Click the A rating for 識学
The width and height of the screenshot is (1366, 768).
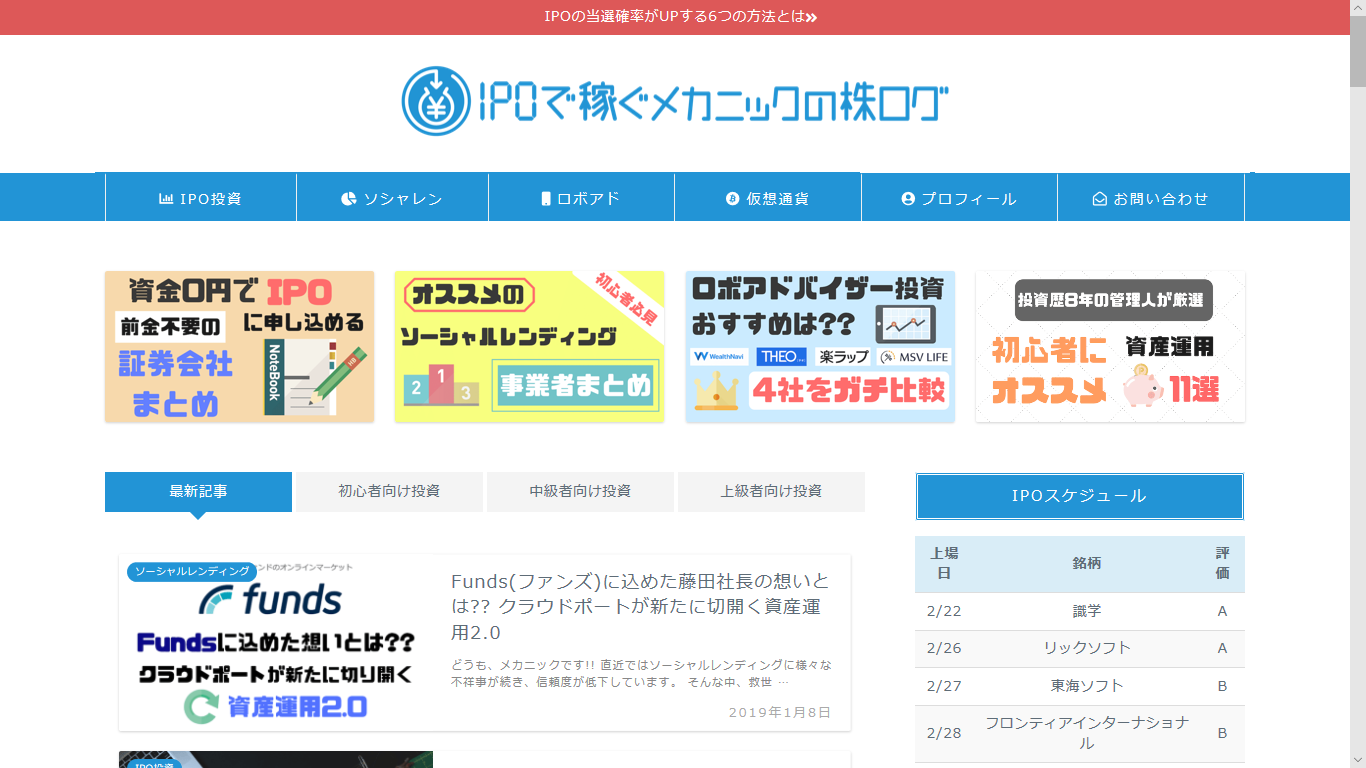point(1223,611)
